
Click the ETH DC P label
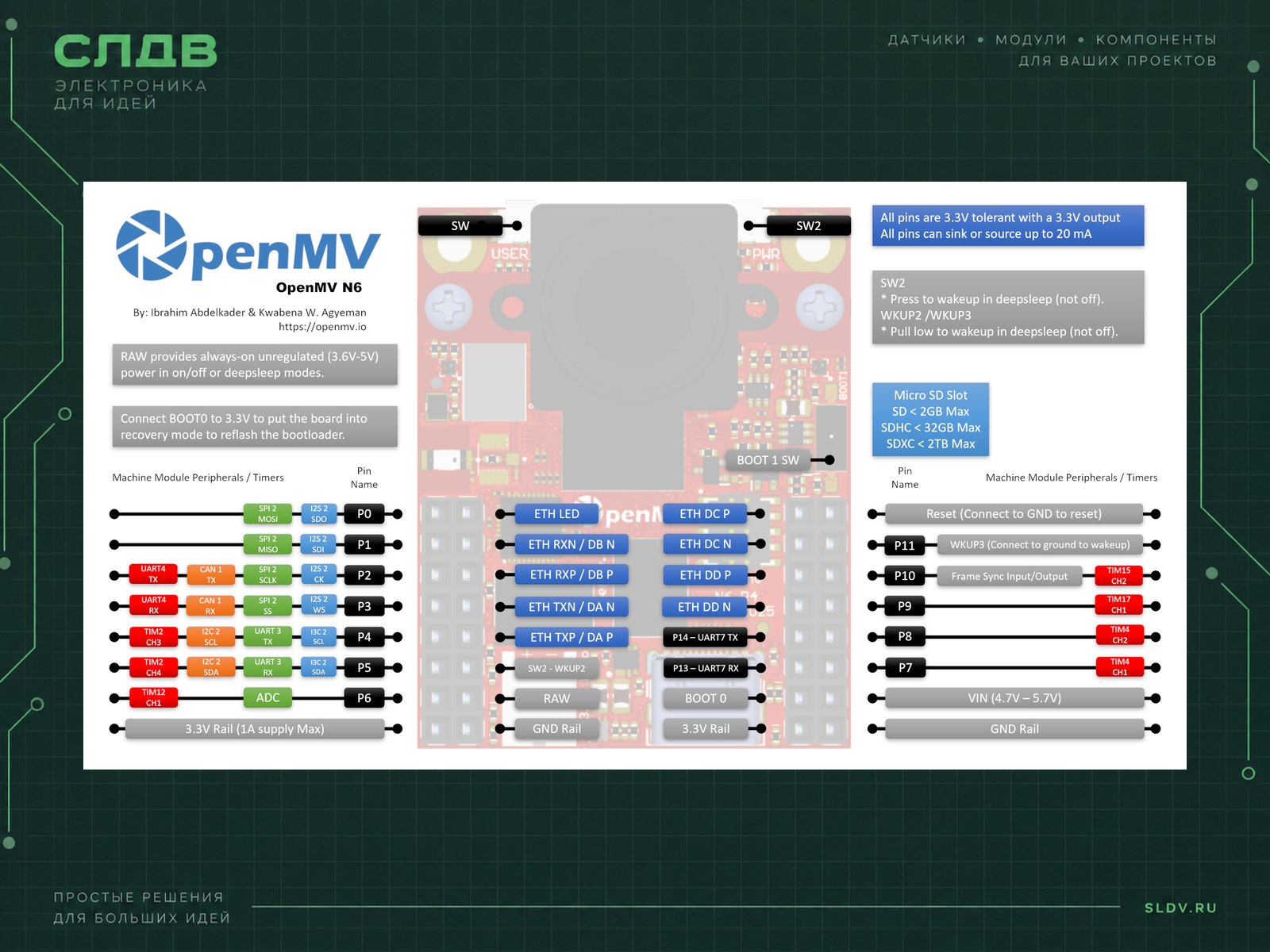click(x=705, y=514)
